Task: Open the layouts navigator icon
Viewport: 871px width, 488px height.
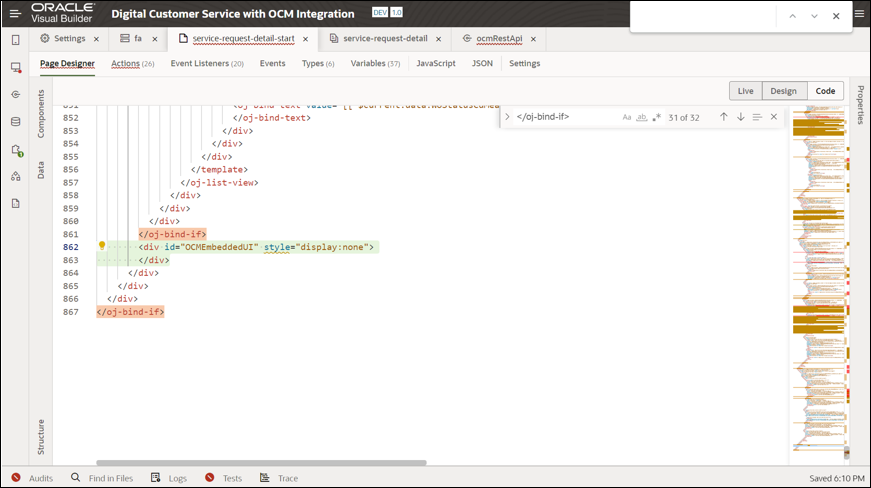Action: coord(16,150)
